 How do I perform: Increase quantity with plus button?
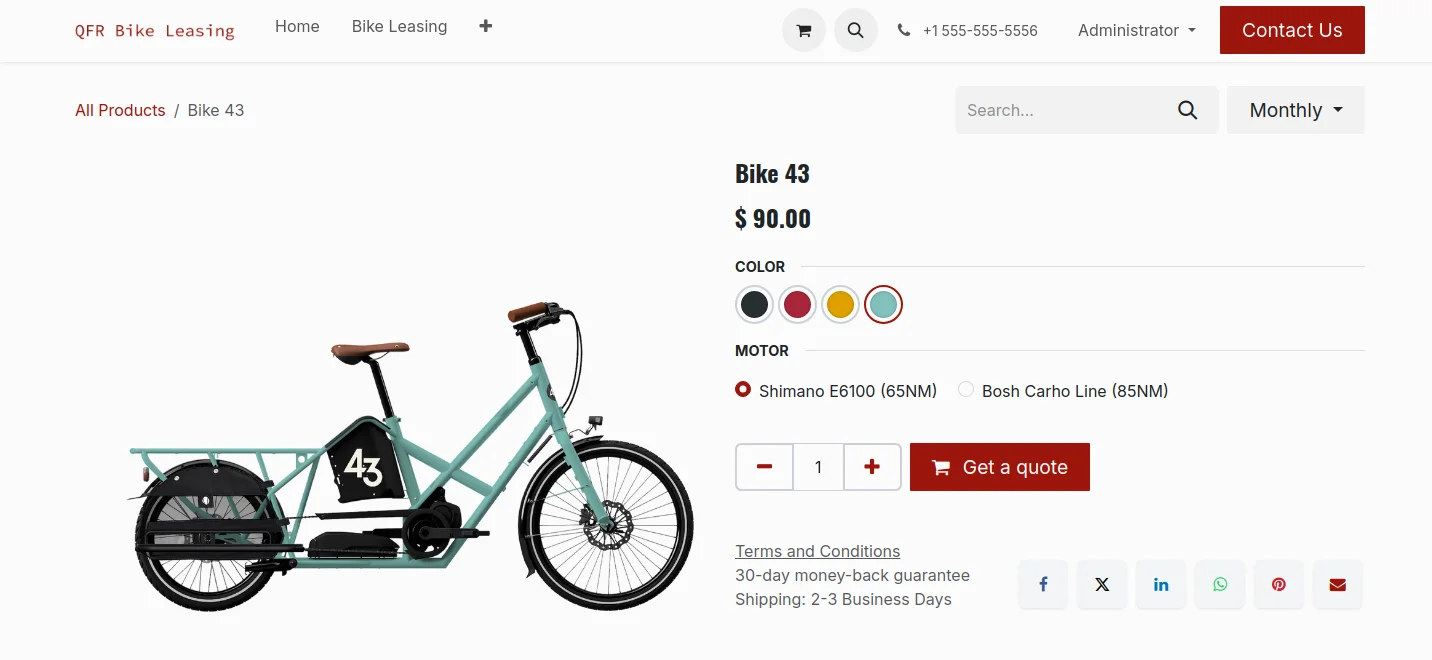coord(872,467)
